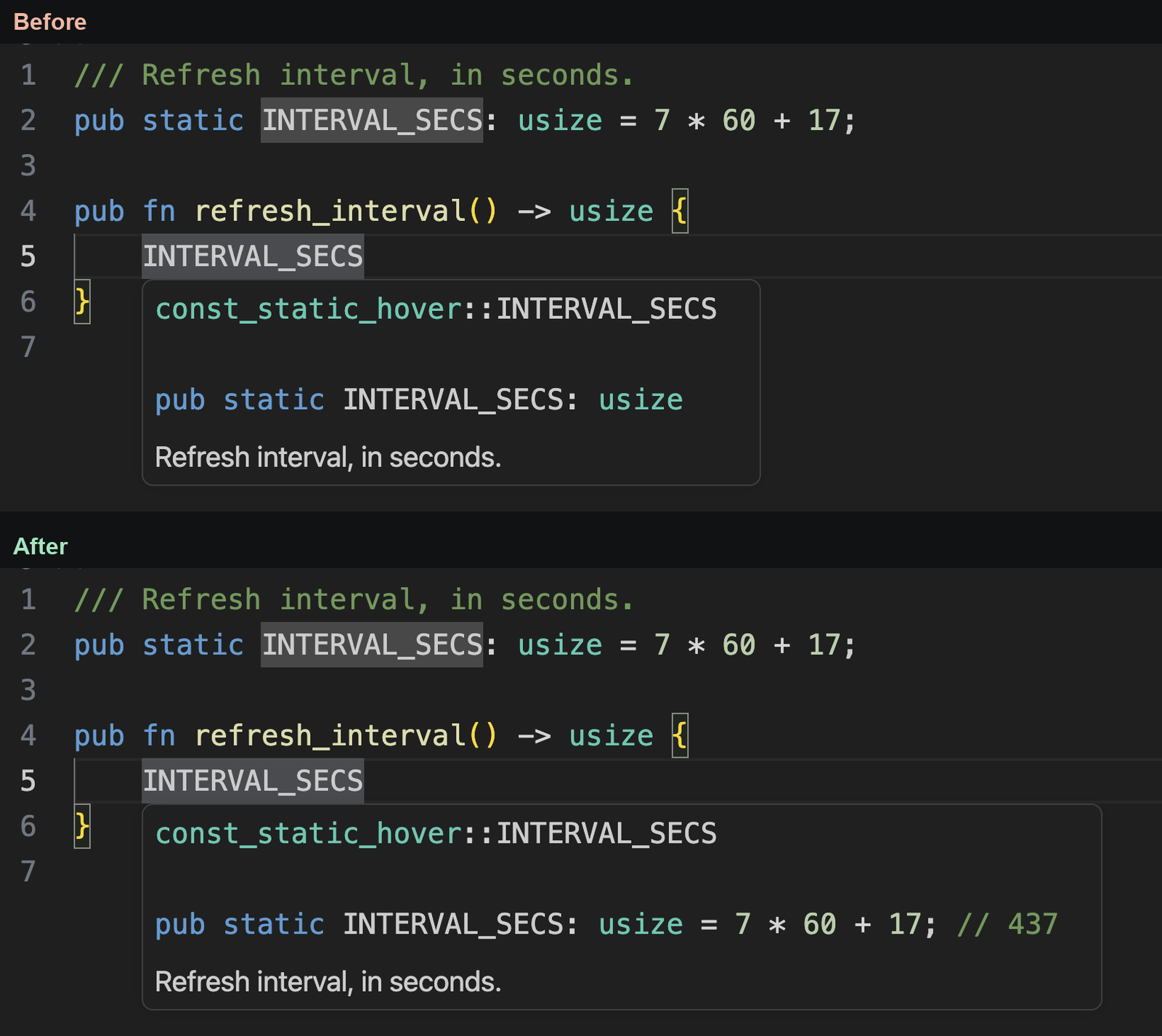Click the opening brace on line 4 in After code
The image size is (1162, 1036).
pyautogui.click(x=680, y=736)
